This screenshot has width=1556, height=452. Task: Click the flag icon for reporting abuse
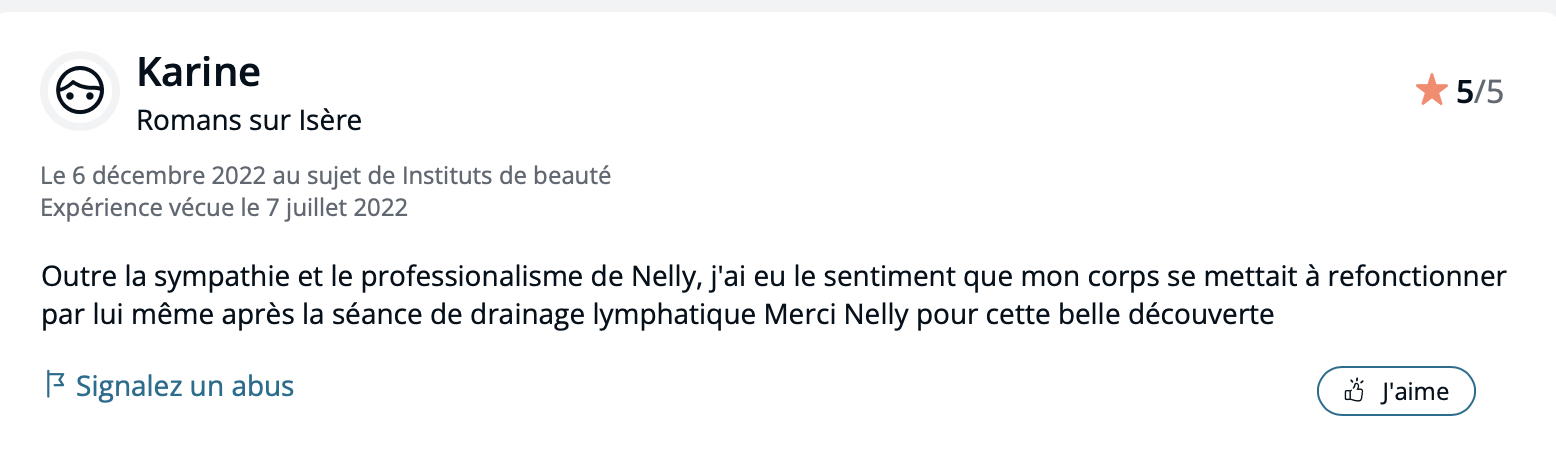(x=55, y=385)
